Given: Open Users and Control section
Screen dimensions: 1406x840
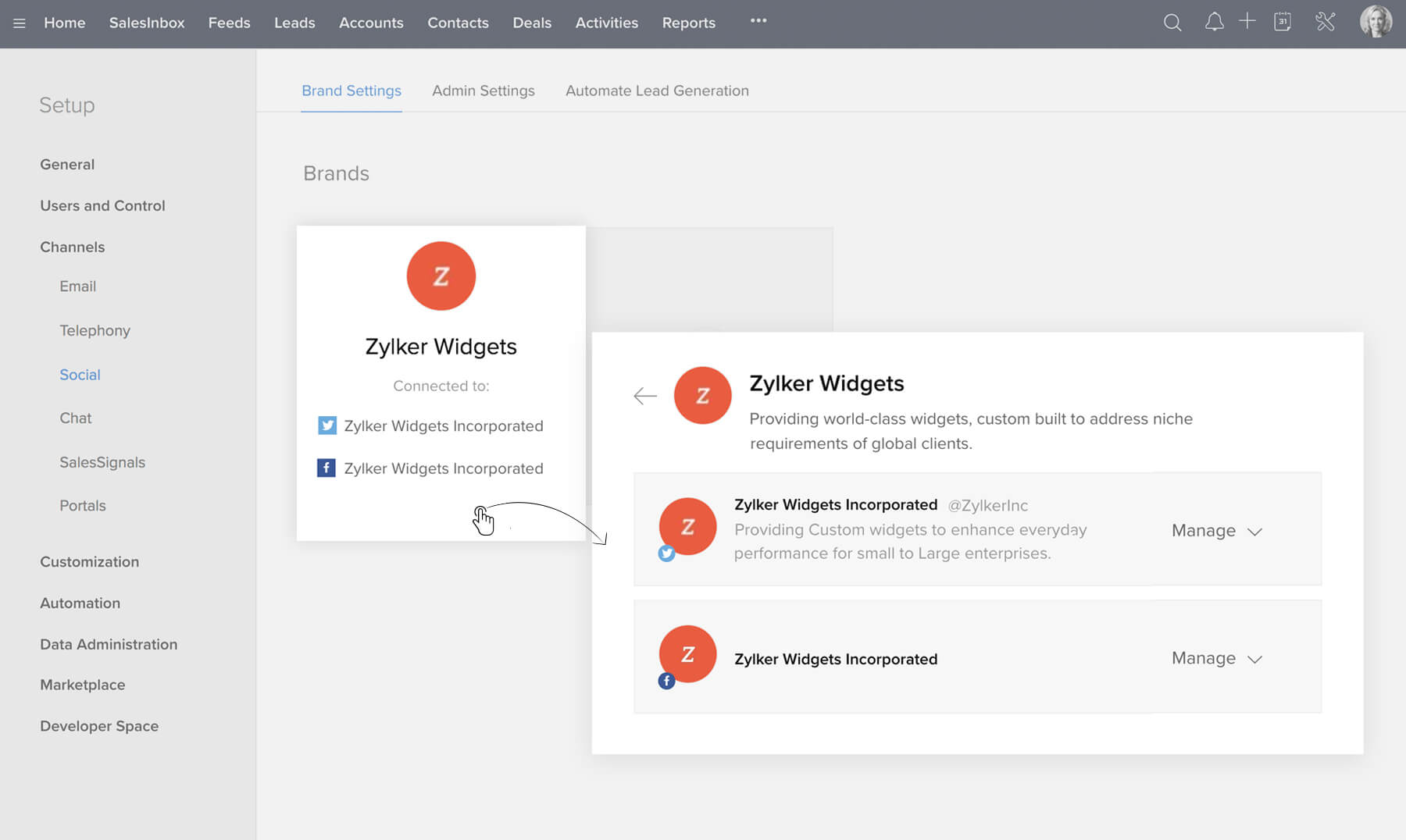Looking at the screenshot, I should pyautogui.click(x=102, y=206).
